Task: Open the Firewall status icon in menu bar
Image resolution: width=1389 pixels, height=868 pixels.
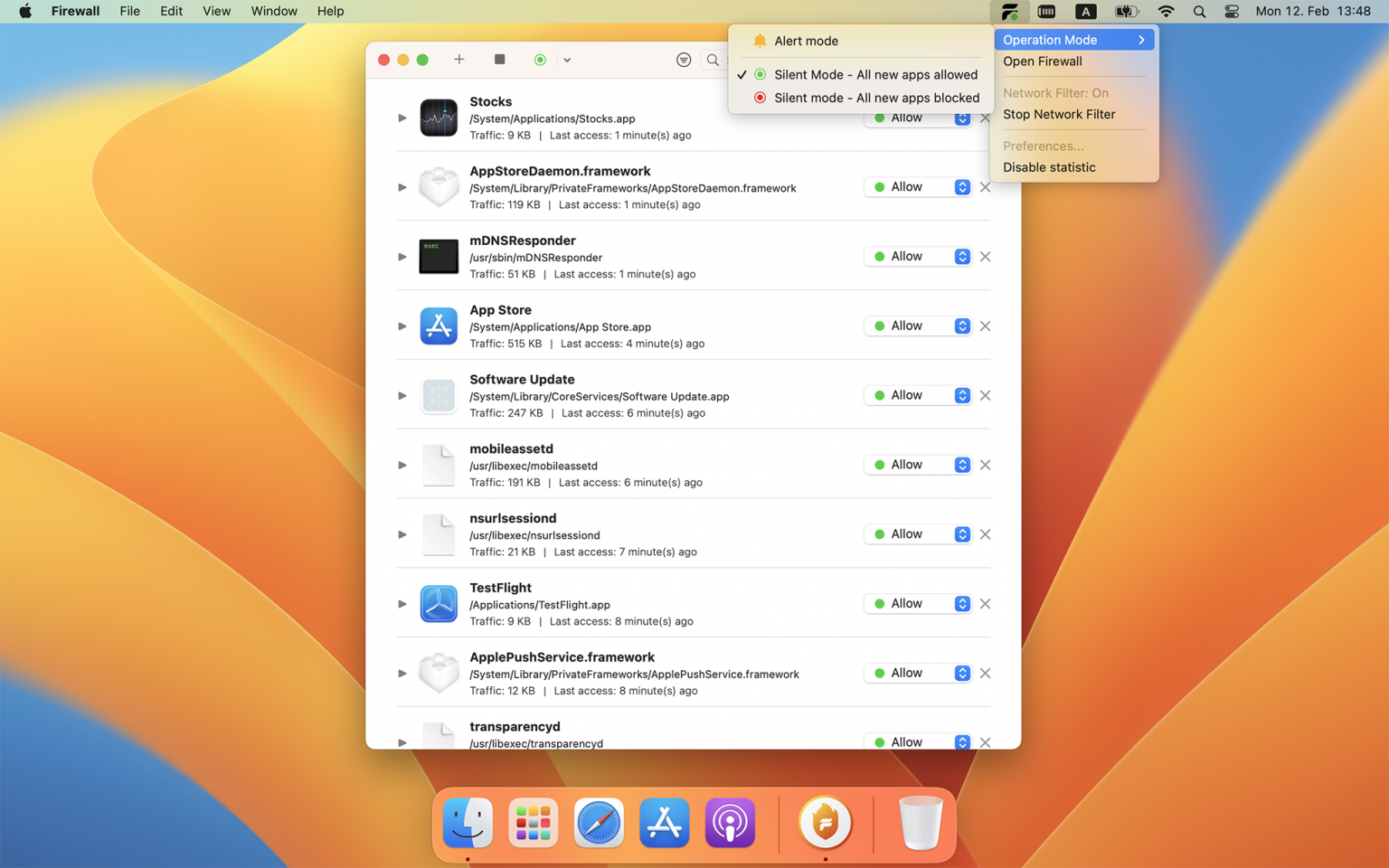Action: coord(1008,11)
